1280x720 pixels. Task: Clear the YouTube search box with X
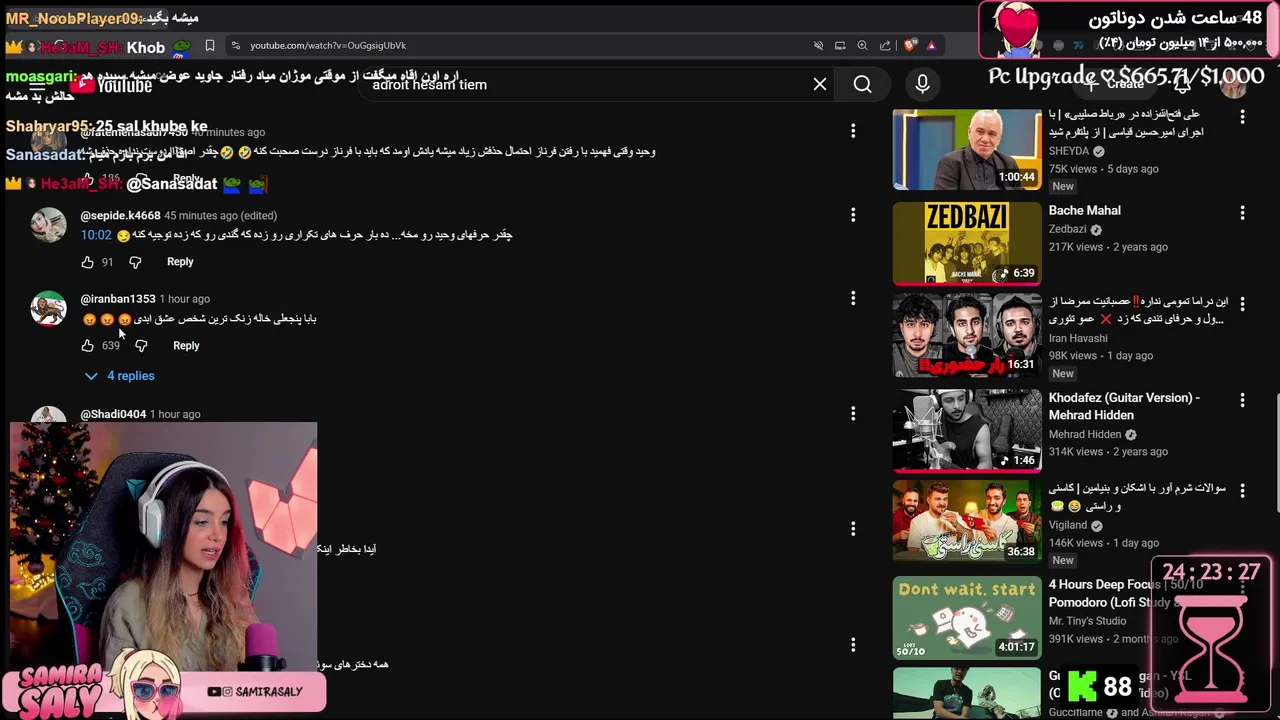coord(820,84)
